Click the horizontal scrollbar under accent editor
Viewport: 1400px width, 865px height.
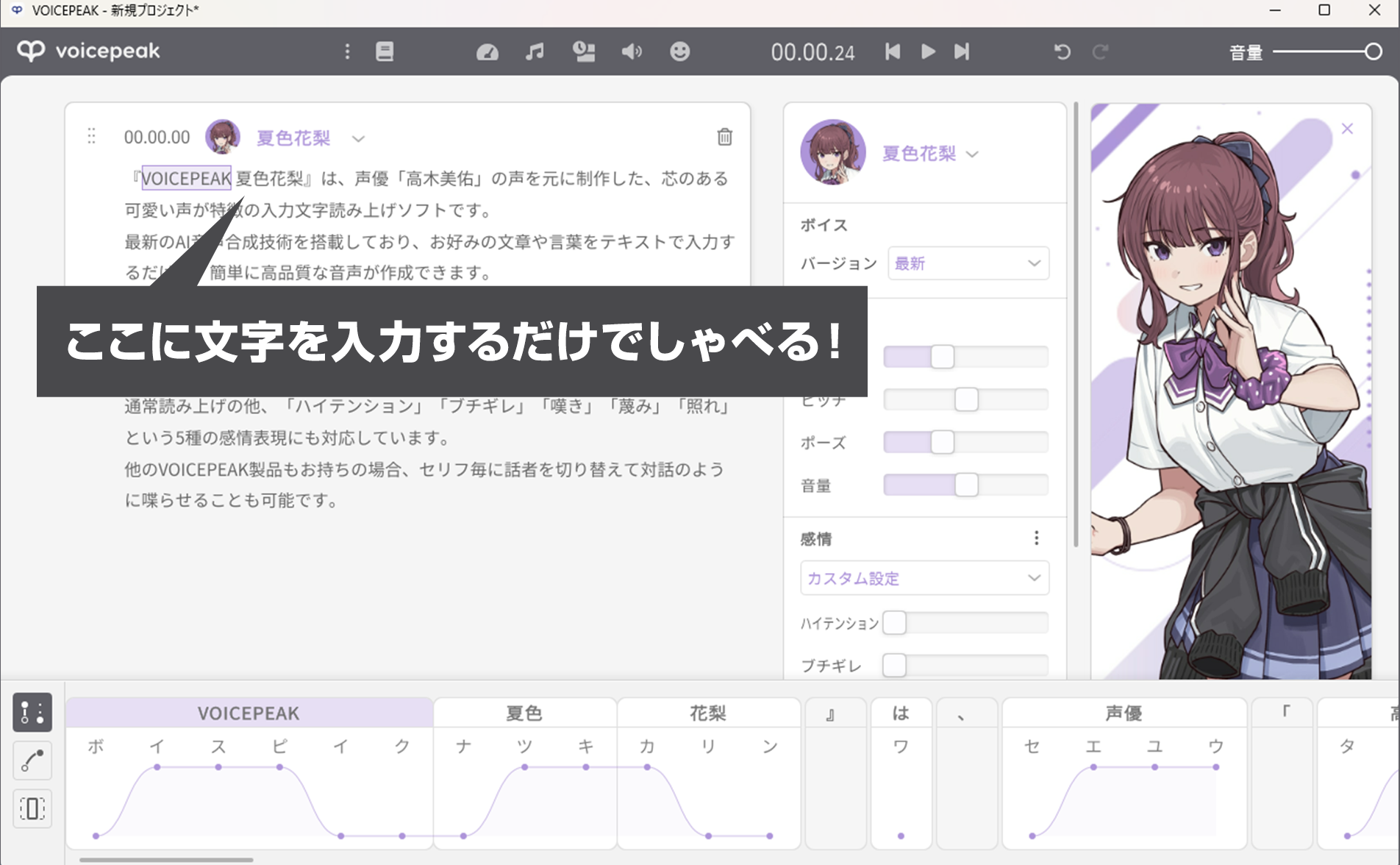pos(166,859)
